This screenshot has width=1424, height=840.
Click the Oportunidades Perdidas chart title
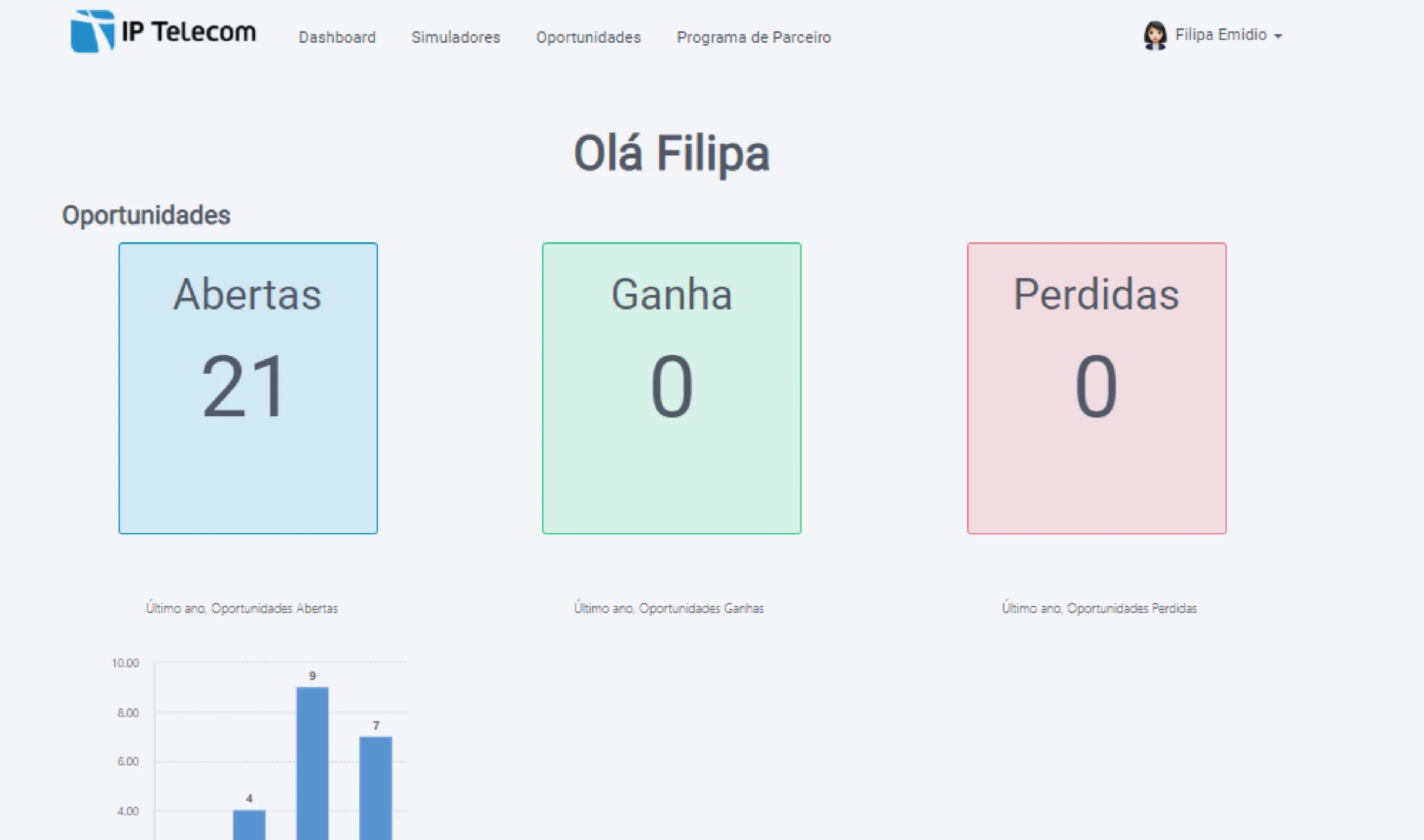pyautogui.click(x=1099, y=609)
